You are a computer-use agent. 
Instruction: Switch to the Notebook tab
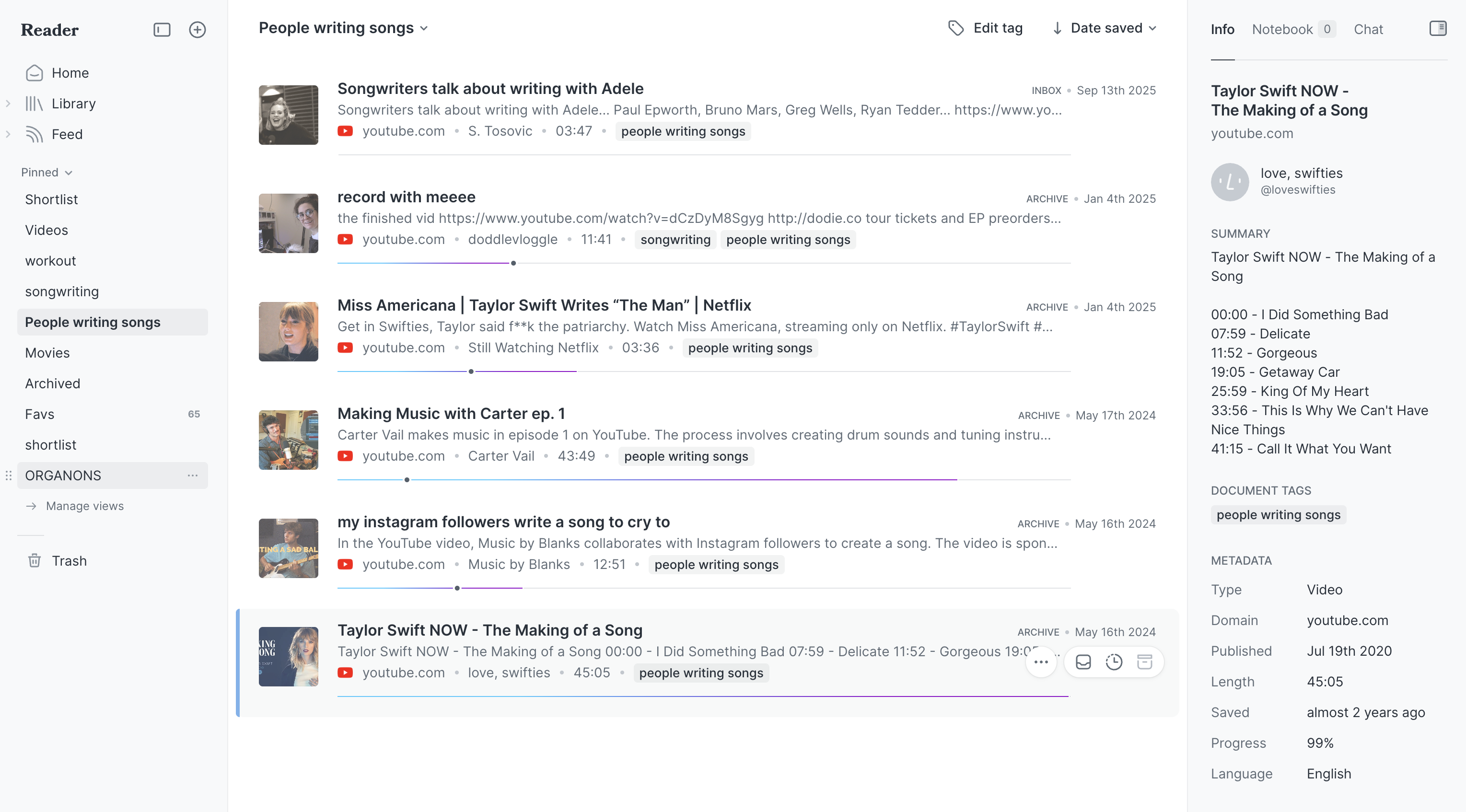point(1282,29)
